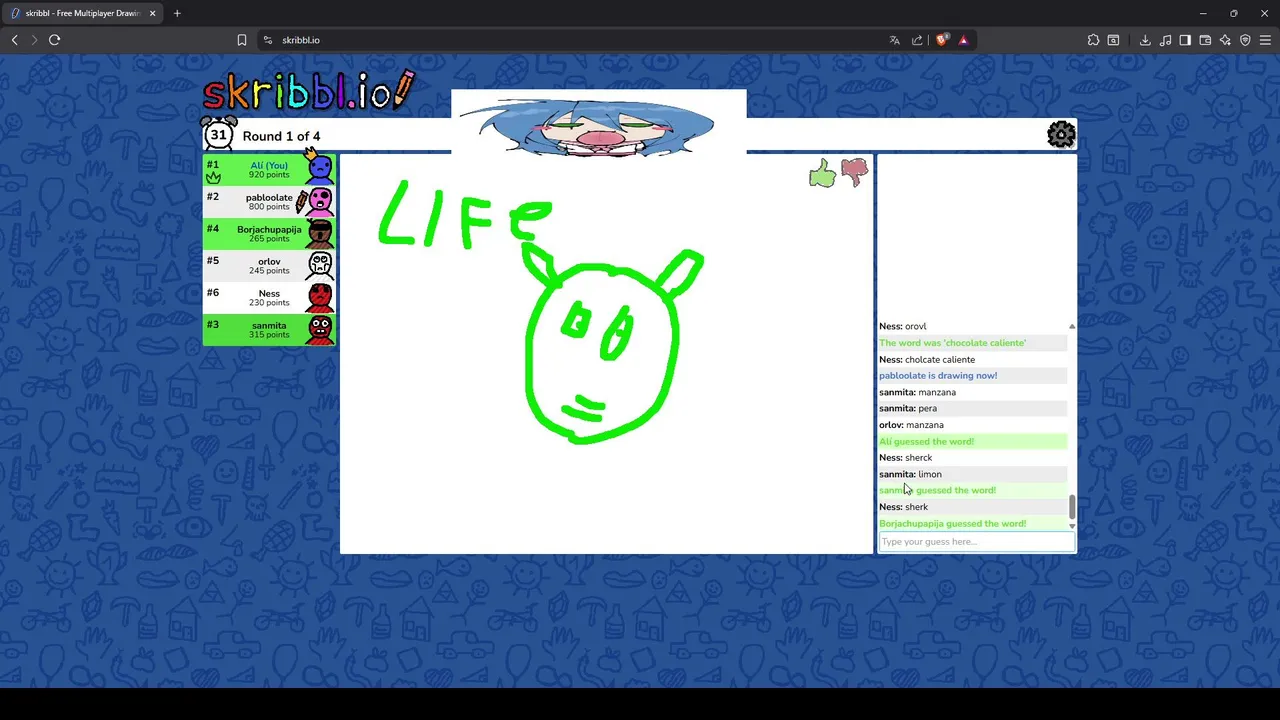Open the browser hamburger menu

[x=1265, y=40]
